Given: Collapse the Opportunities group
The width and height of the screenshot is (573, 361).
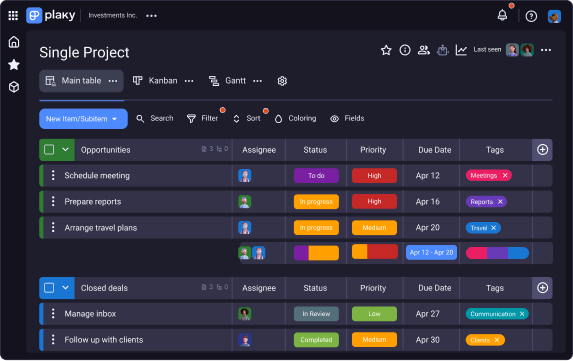Looking at the screenshot, I should 65,150.
